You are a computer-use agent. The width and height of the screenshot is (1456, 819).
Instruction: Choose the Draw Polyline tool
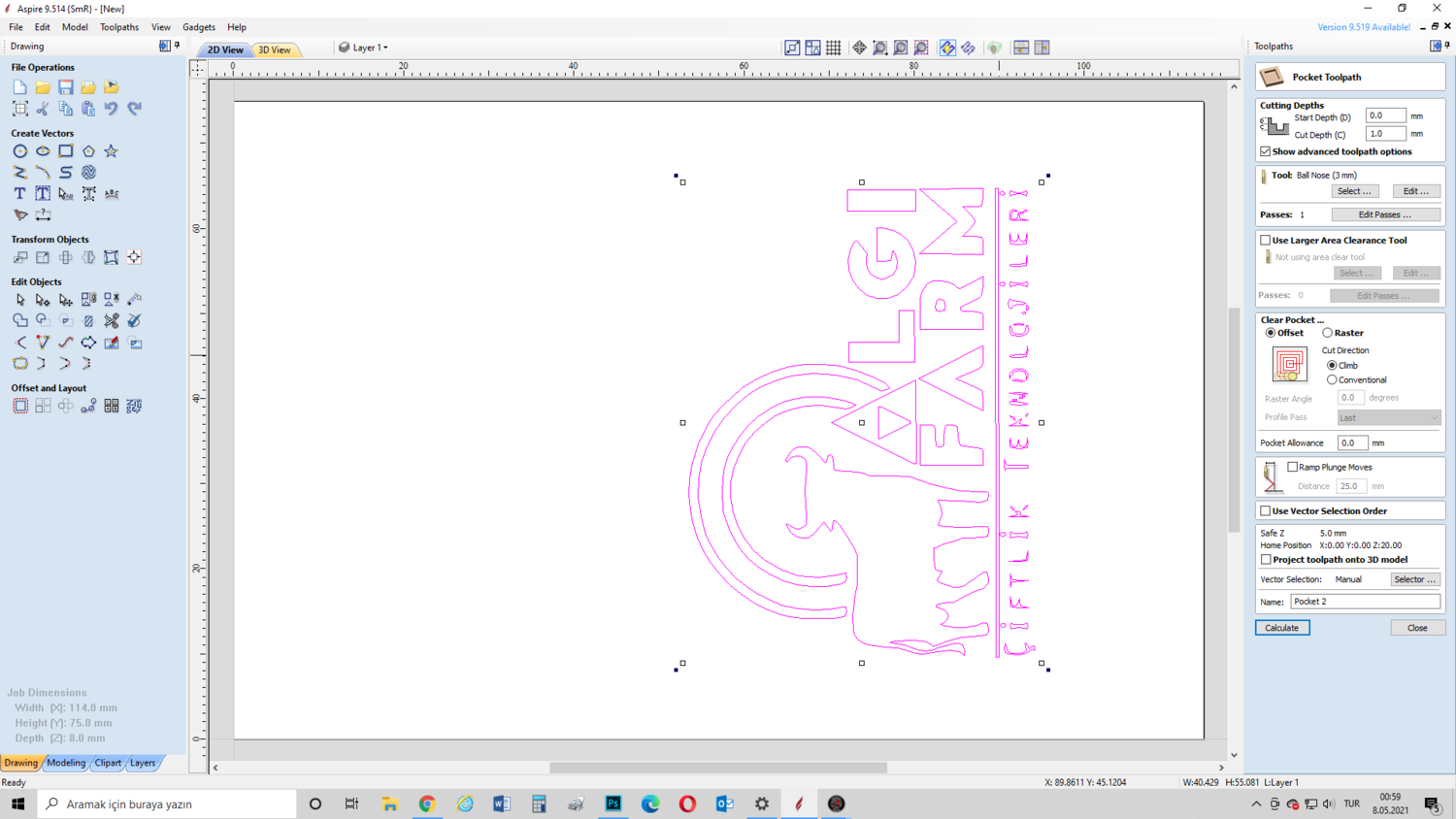pyautogui.click(x=19, y=173)
